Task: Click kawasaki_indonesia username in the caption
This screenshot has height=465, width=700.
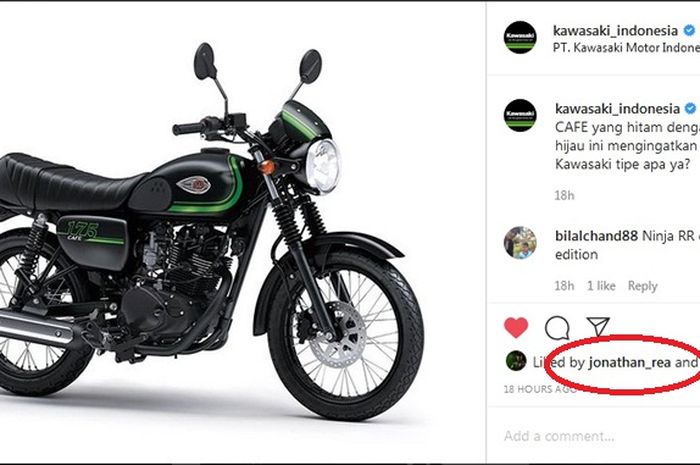Action: (616, 108)
